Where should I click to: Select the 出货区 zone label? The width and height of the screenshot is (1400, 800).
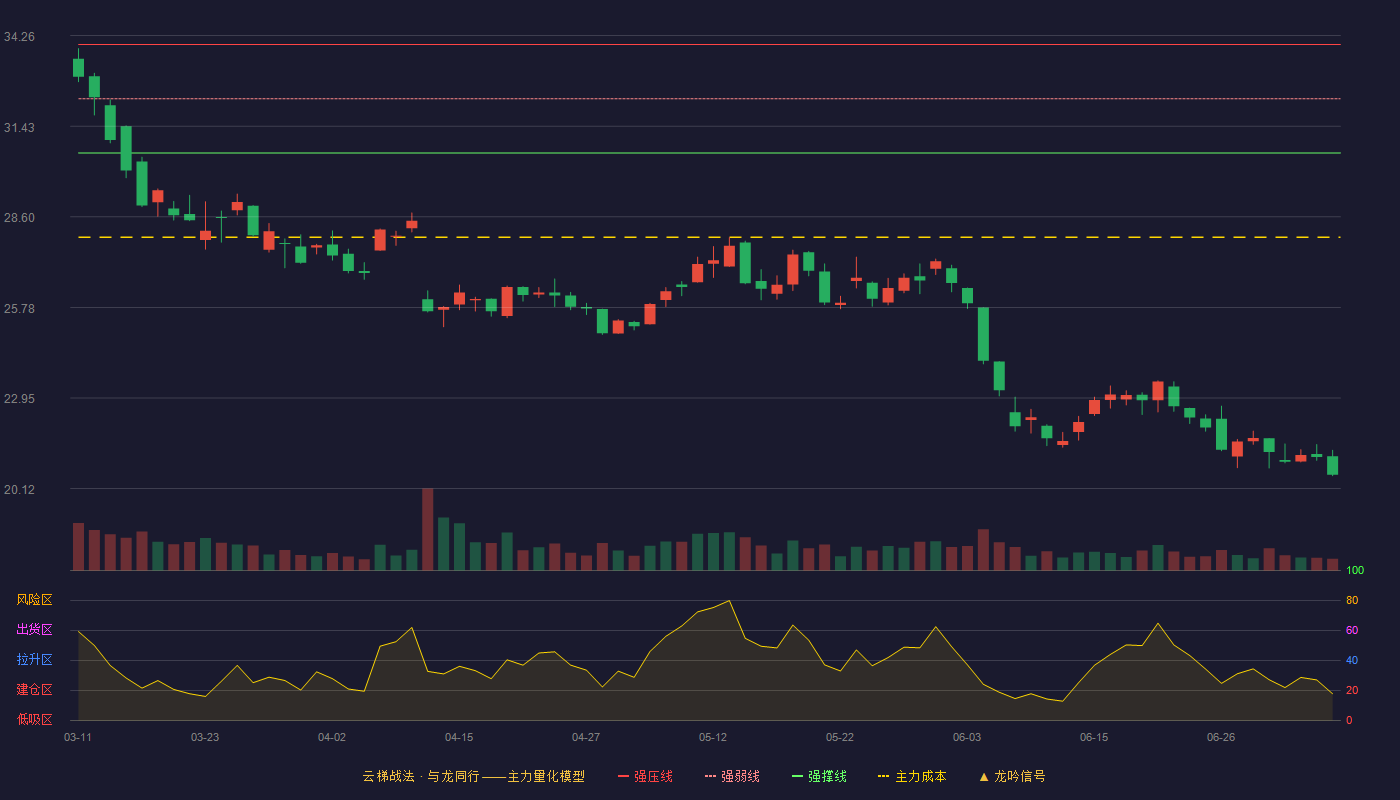coord(34,630)
